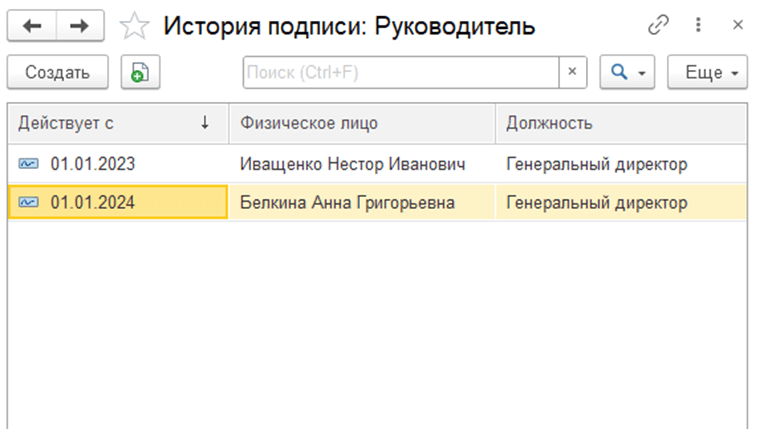Viewport: 768px width, 429px height.
Task: Copy link using the chain icon
Action: coord(658,26)
